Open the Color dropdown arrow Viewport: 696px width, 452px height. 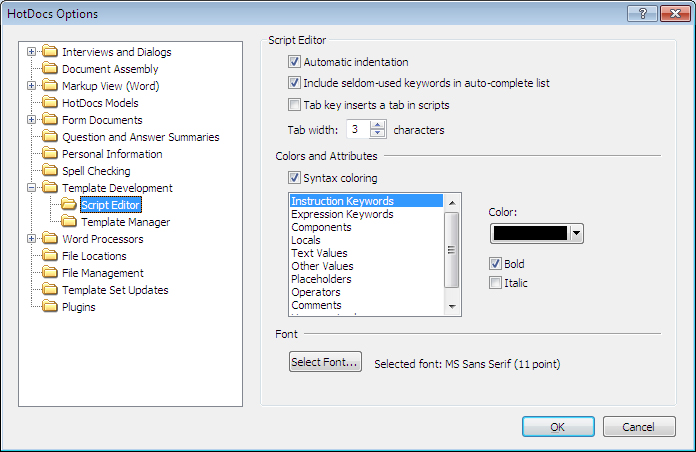[576, 233]
